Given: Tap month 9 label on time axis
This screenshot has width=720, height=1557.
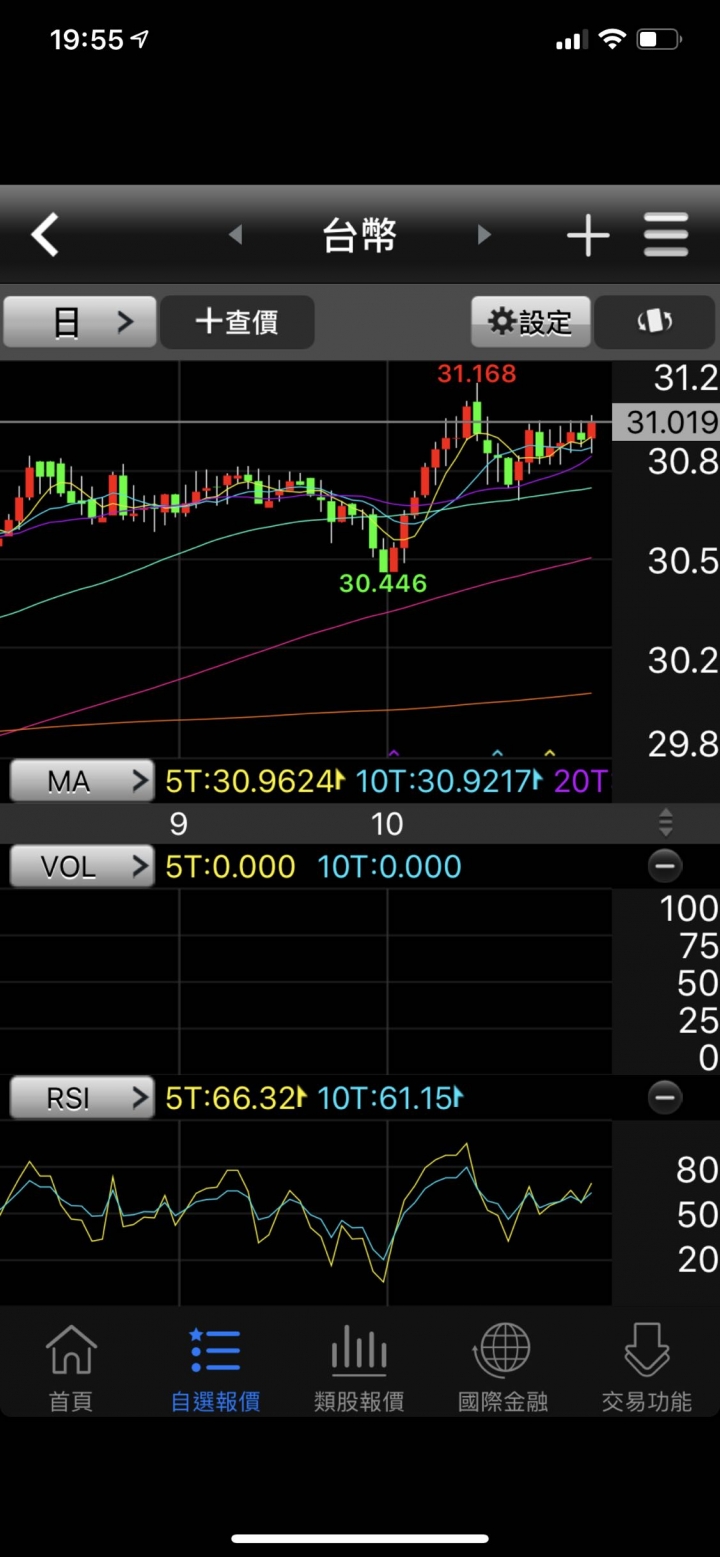Looking at the screenshot, I should pyautogui.click(x=178, y=824).
